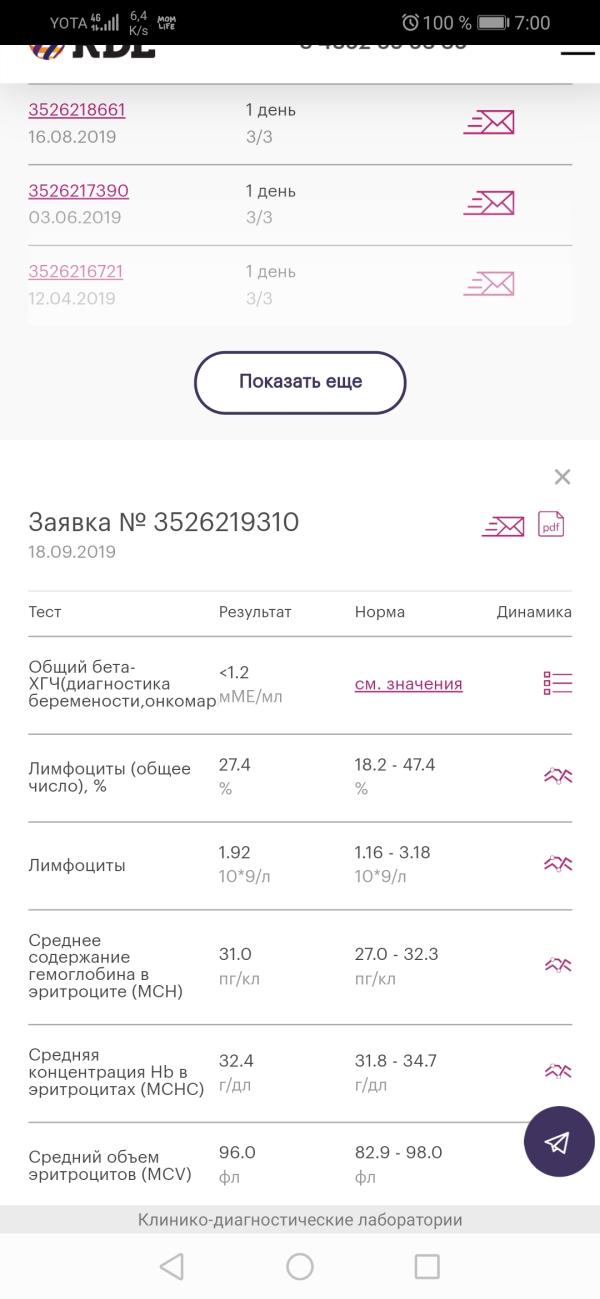Show dynamics chart for MCHC row

click(558, 1071)
